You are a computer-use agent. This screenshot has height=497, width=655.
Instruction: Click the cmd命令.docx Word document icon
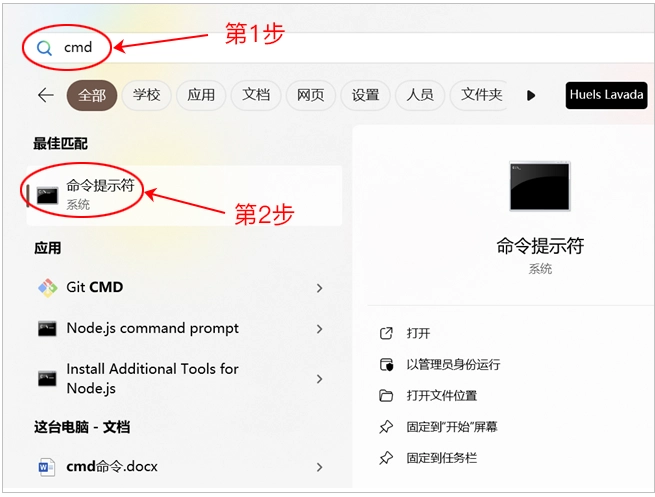click(47, 467)
